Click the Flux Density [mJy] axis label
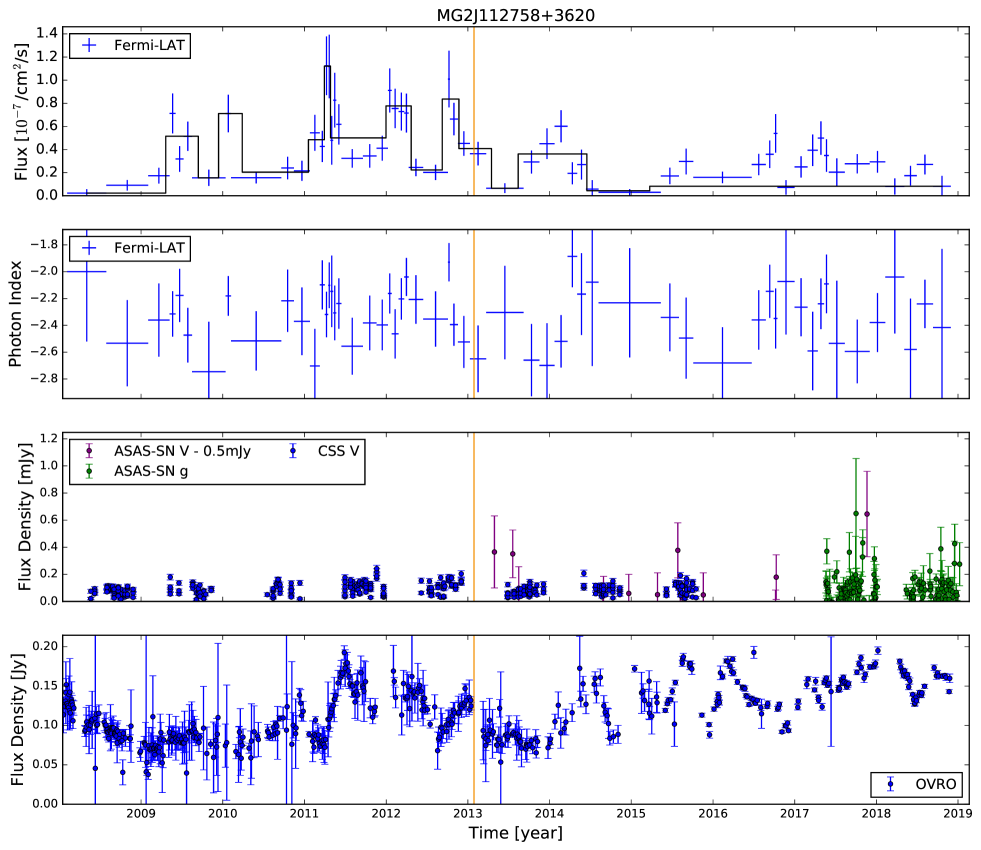Image resolution: width=981 pixels, height=850 pixels. (24, 517)
